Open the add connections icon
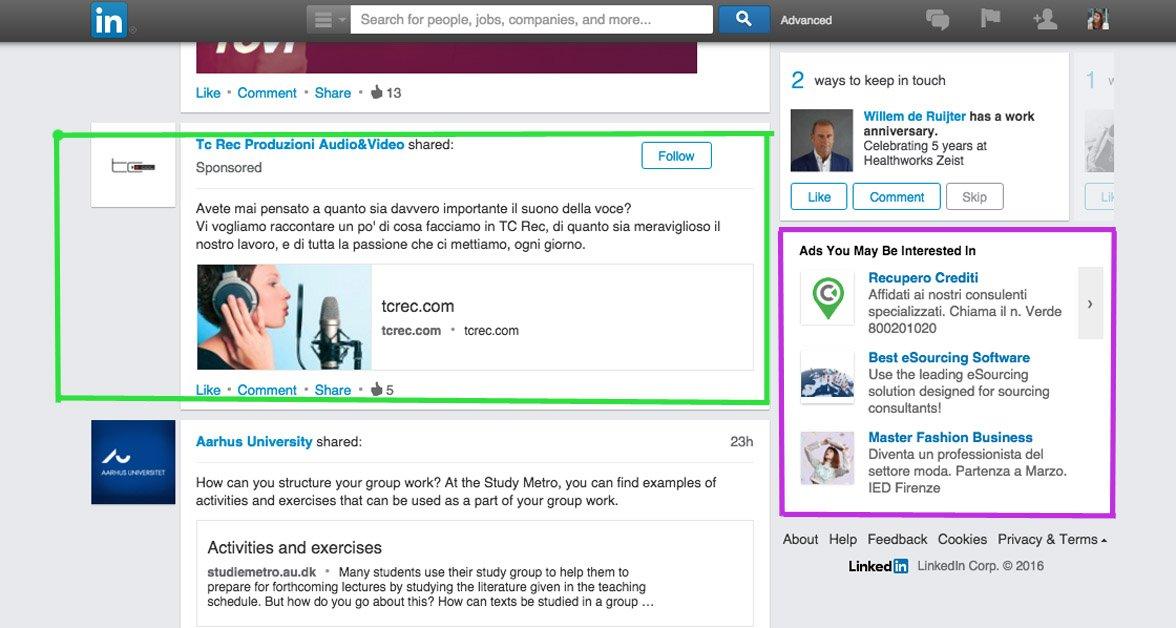 click(1045, 20)
